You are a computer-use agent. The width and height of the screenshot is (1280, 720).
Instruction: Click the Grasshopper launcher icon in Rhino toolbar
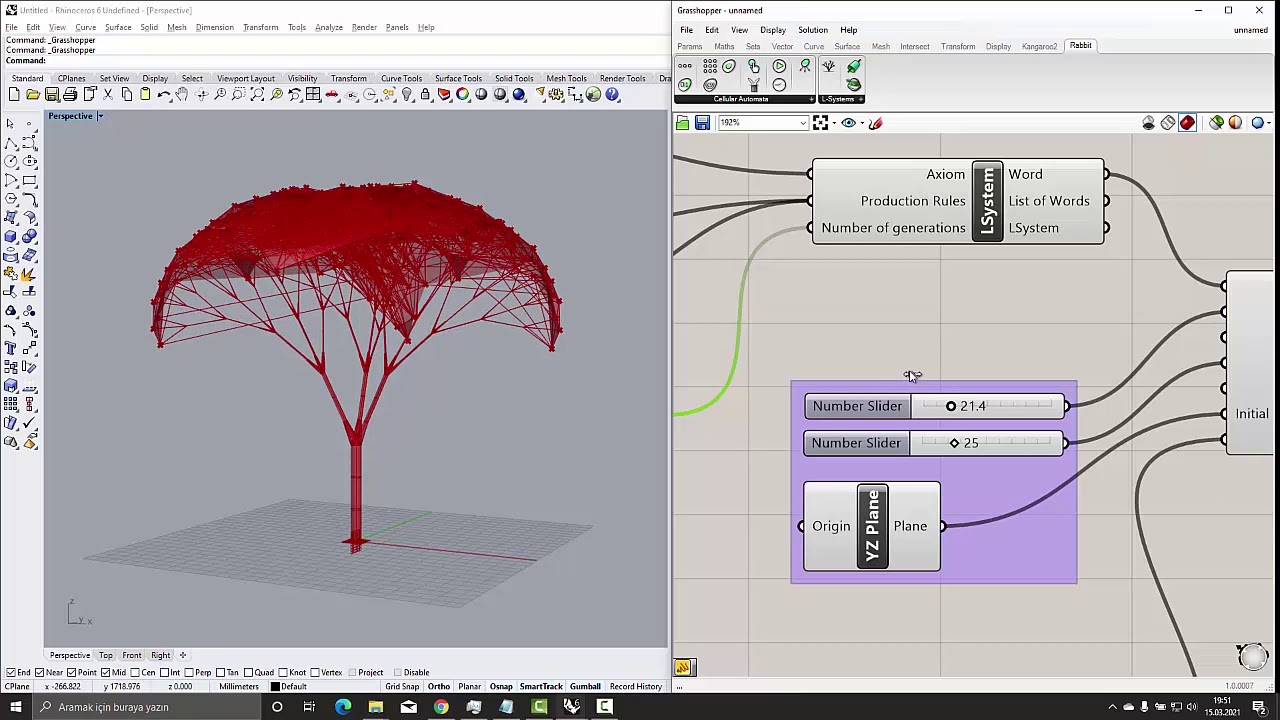tap(594, 95)
